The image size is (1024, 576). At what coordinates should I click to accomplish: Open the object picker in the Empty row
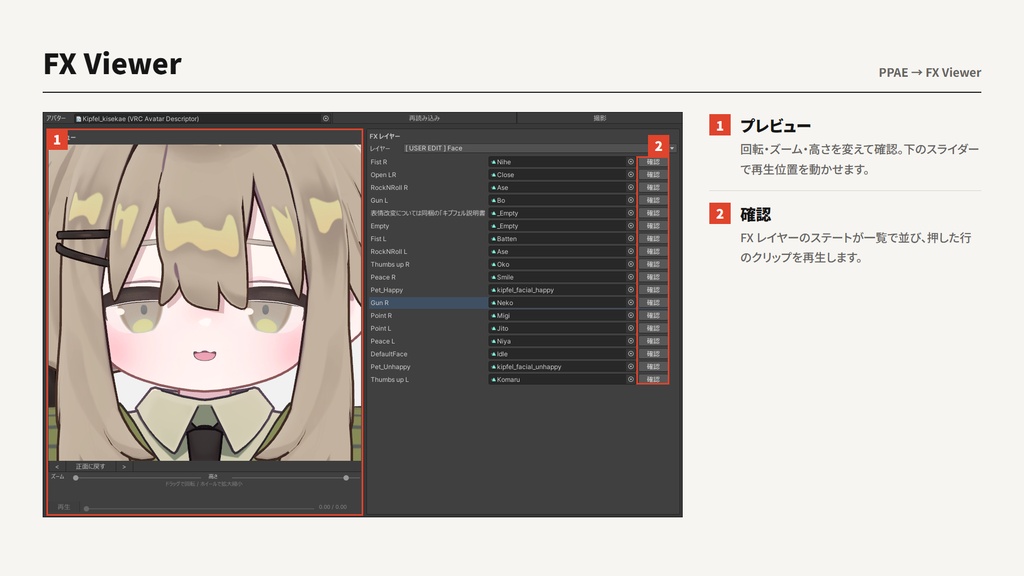click(631, 226)
